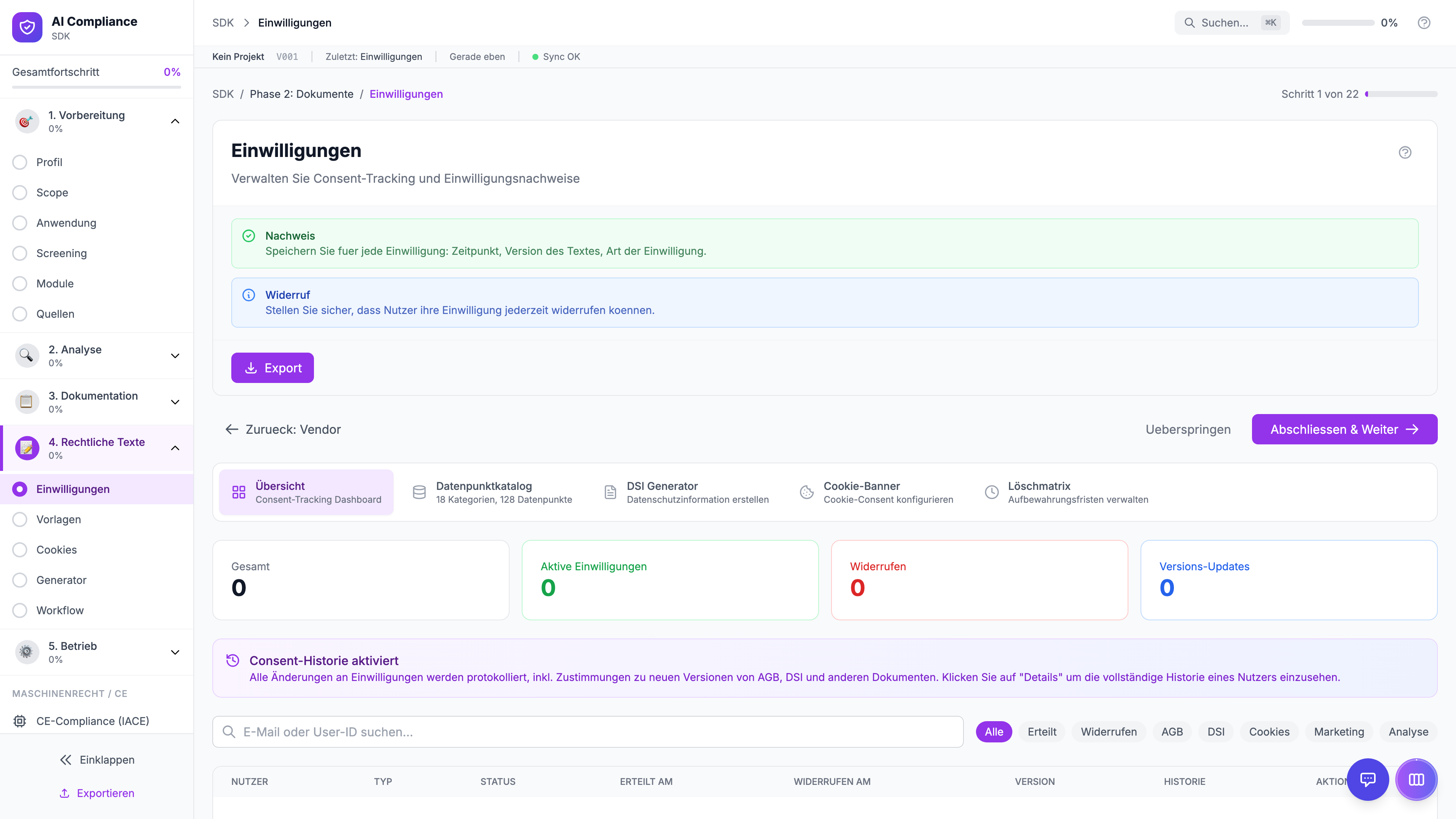Click the help icon in the top bar
The height and width of the screenshot is (819, 1456).
point(1424,23)
